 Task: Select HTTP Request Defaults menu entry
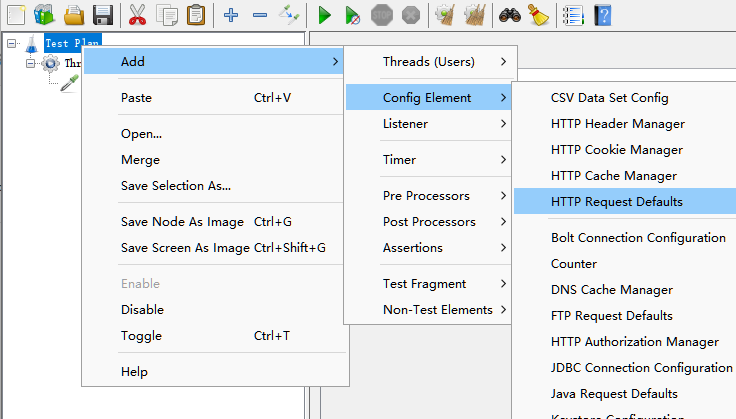(x=617, y=202)
